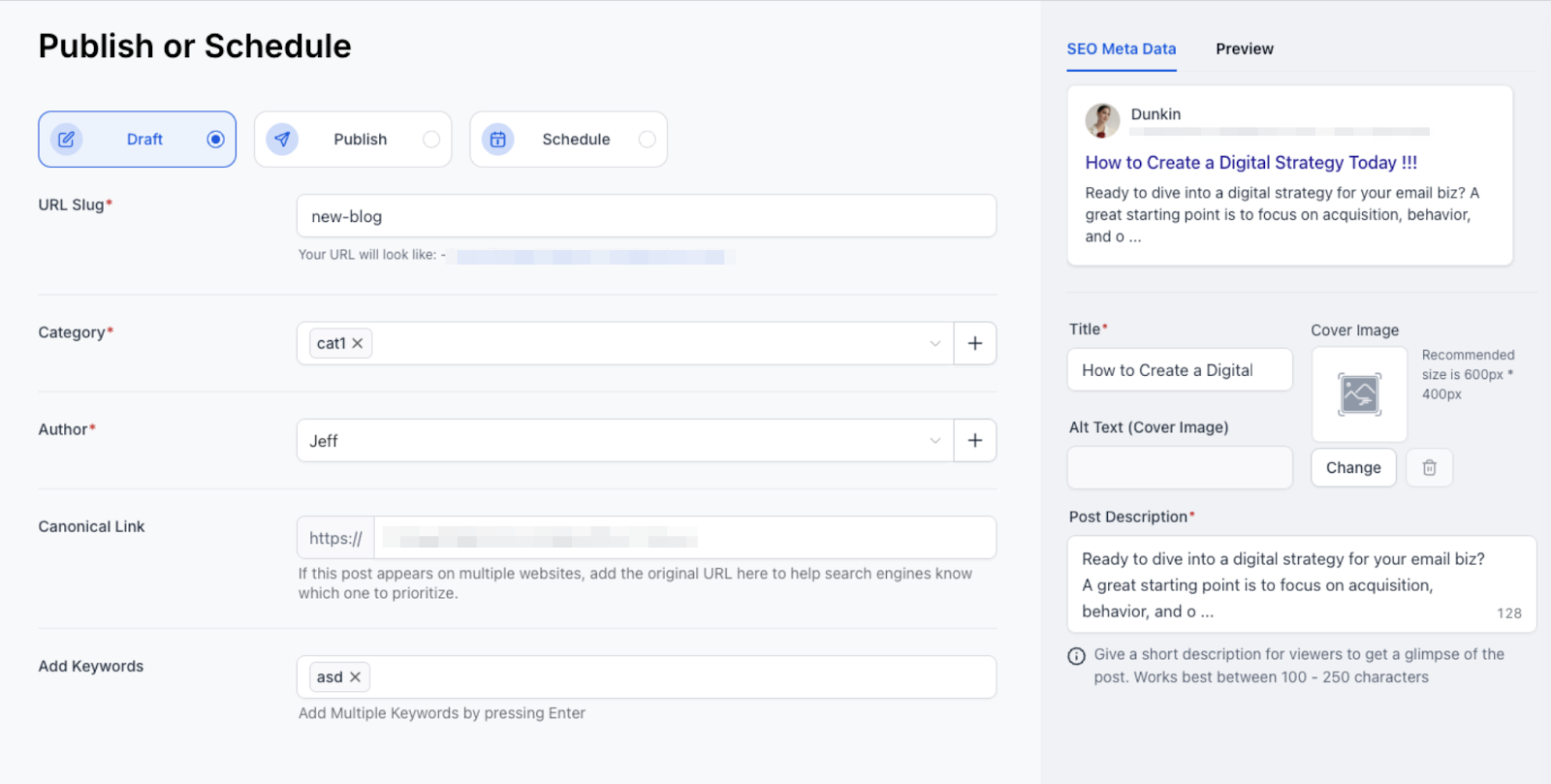Switch to the Preview tab

click(x=1244, y=49)
